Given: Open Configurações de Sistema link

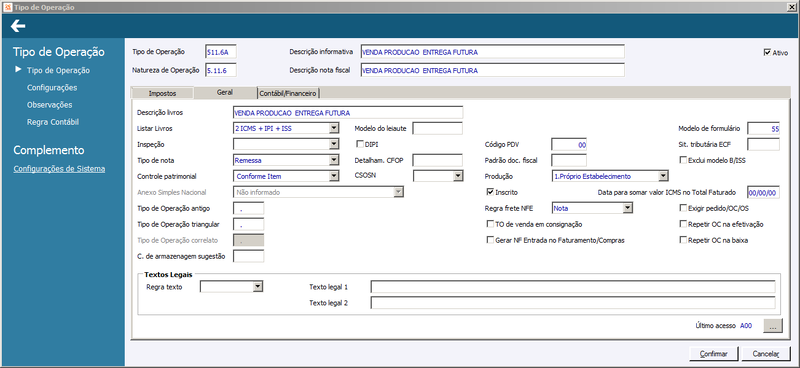Looking at the screenshot, I should 59,169.
